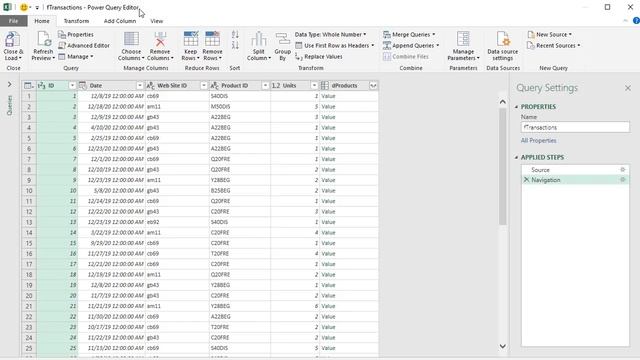
Task: Open the Append Queries dropdown
Action: [411, 45]
